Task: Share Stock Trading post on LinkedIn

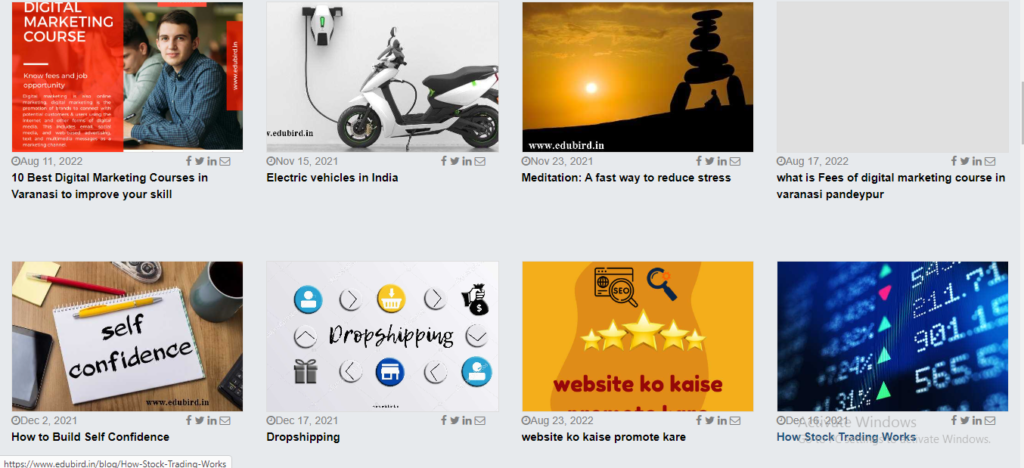Action: pos(976,420)
